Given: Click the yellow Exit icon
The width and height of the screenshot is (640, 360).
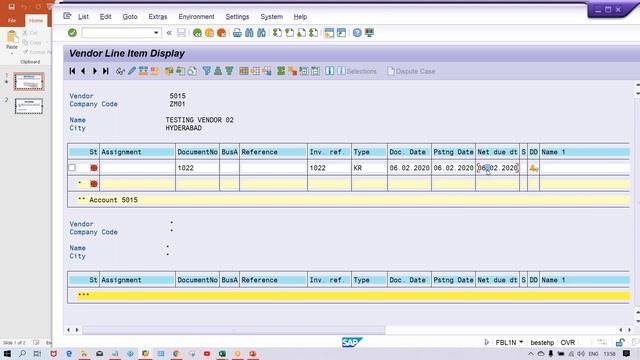Looking at the screenshot, I should [x=209, y=33].
